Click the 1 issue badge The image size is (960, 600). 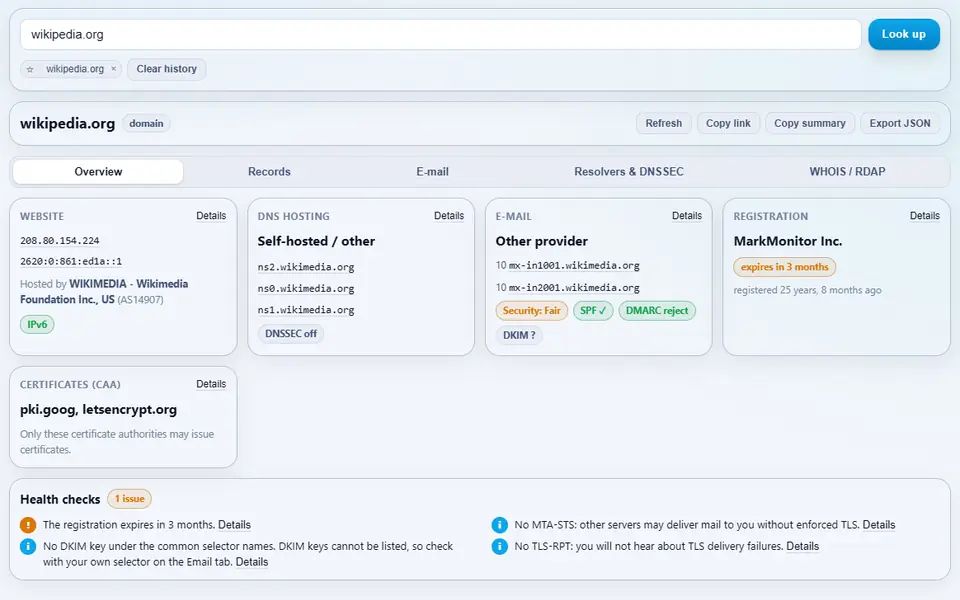(129, 499)
